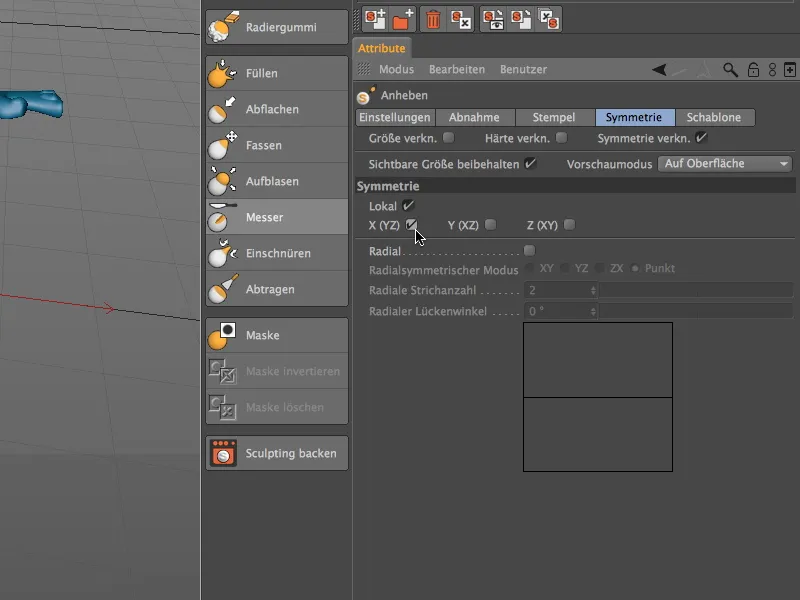The width and height of the screenshot is (800, 600).
Task: Enable Radial symmetry checkbox
Action: tap(530, 251)
